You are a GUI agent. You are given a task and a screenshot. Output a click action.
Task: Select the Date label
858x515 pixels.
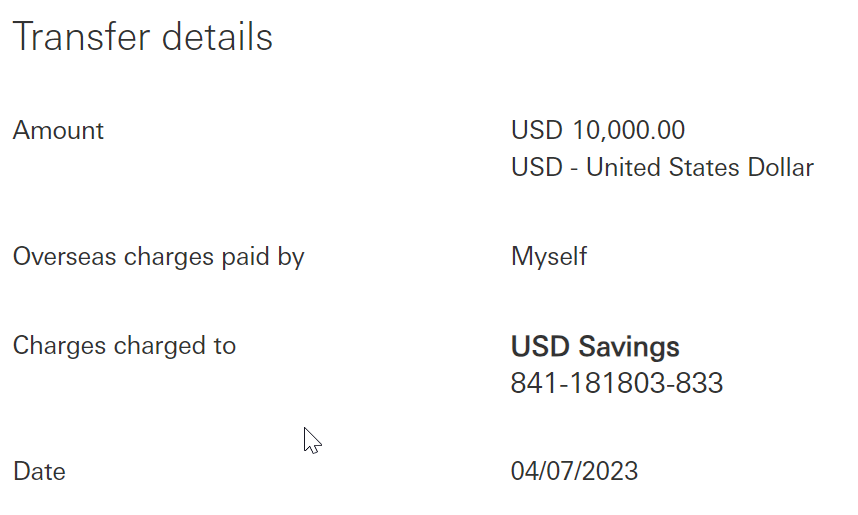coord(39,471)
